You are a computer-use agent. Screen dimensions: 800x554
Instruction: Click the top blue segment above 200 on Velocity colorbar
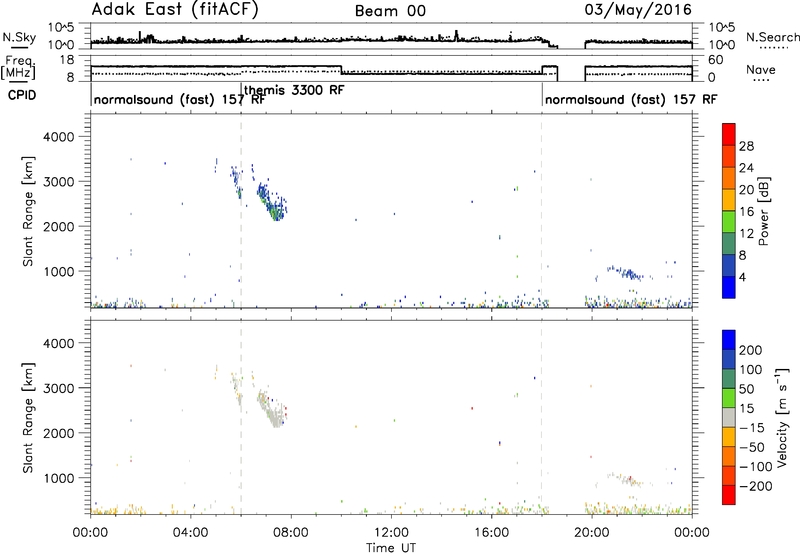coord(729,340)
